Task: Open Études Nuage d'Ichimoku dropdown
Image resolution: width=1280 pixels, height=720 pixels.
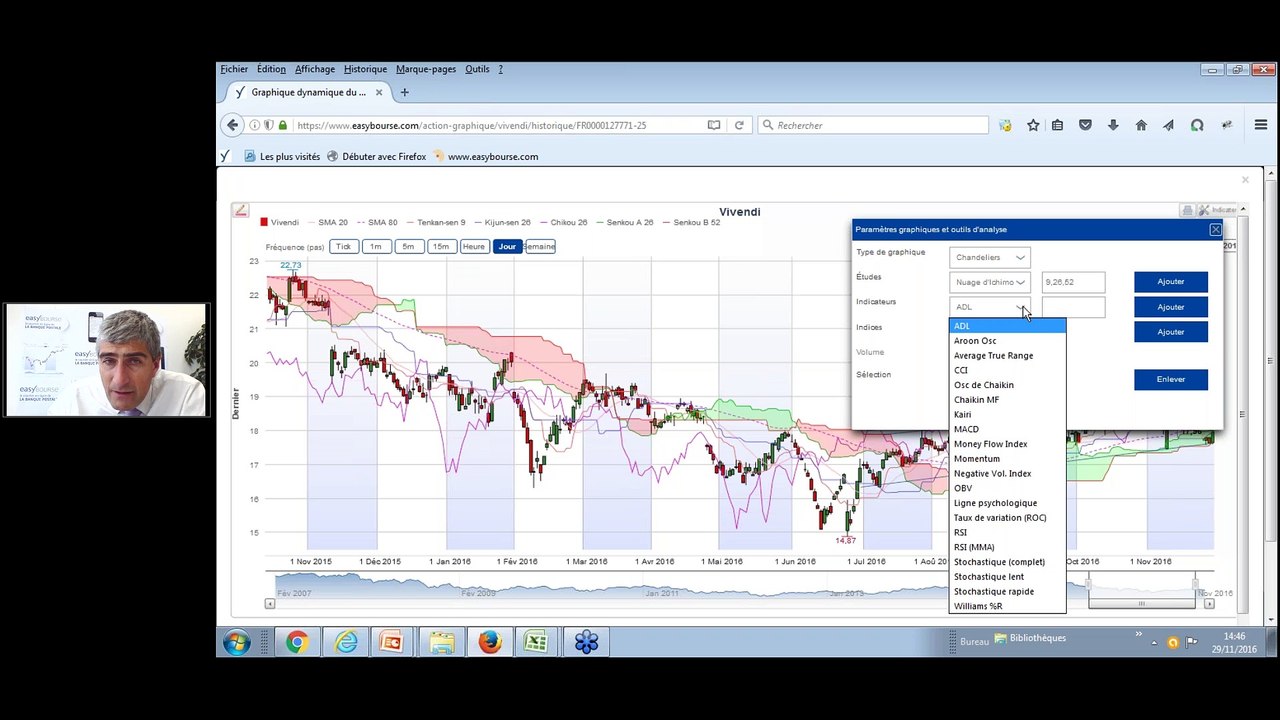Action: 989,282
